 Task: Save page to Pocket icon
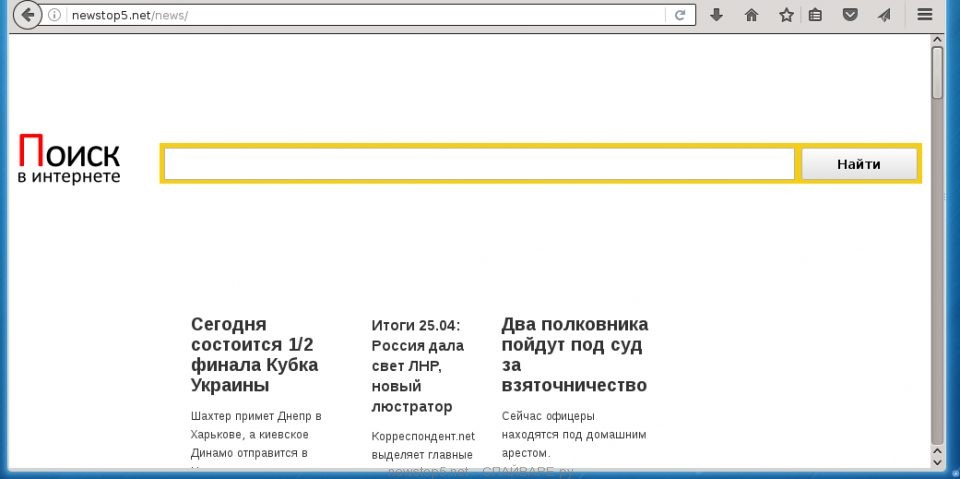click(849, 15)
